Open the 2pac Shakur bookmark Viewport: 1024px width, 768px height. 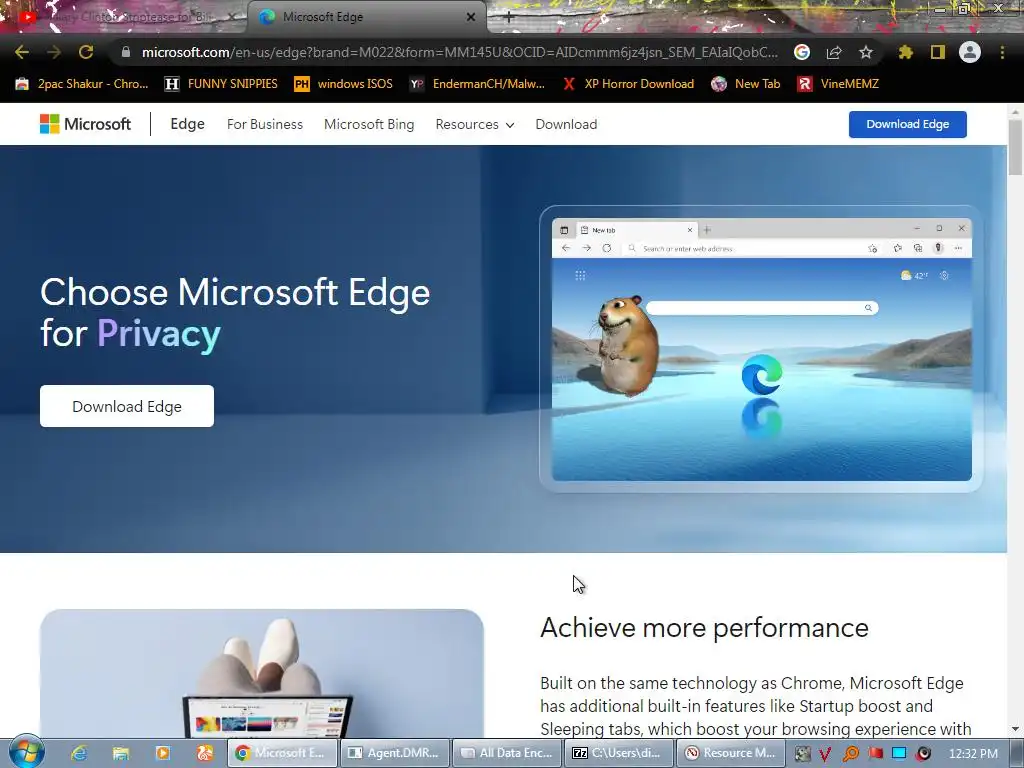pyautogui.click(x=82, y=84)
